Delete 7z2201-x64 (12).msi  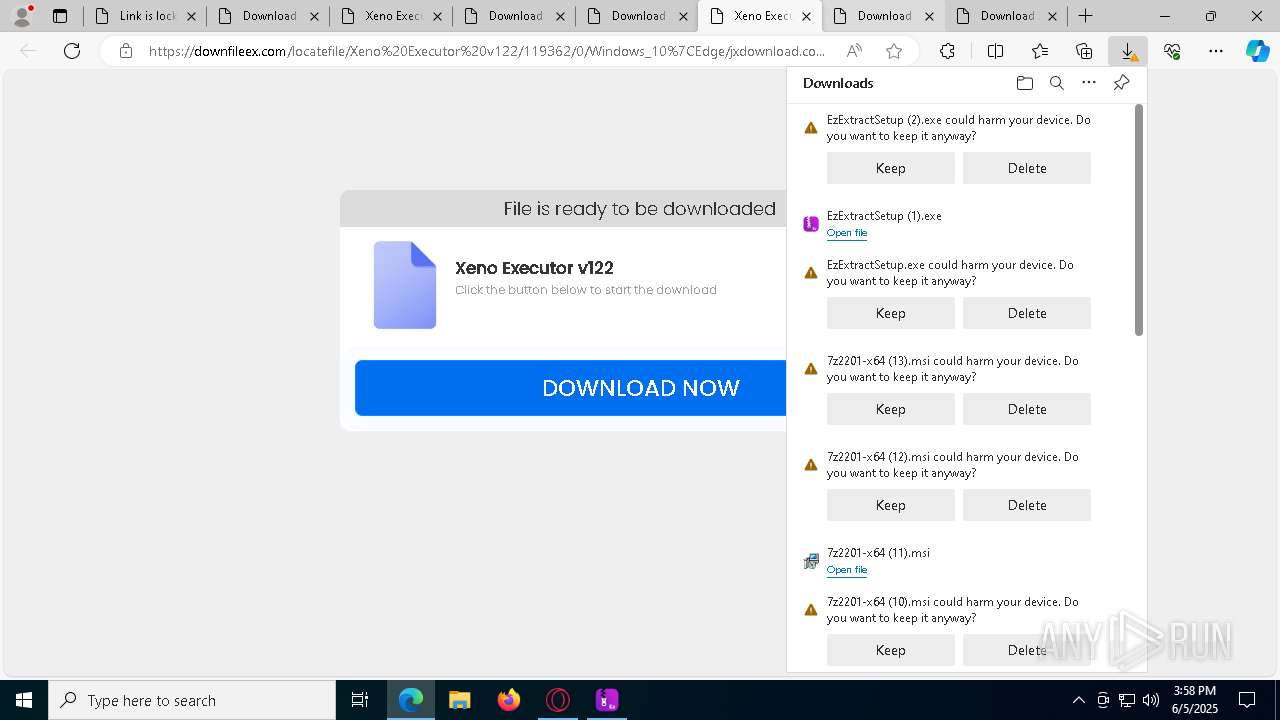pos(1026,505)
